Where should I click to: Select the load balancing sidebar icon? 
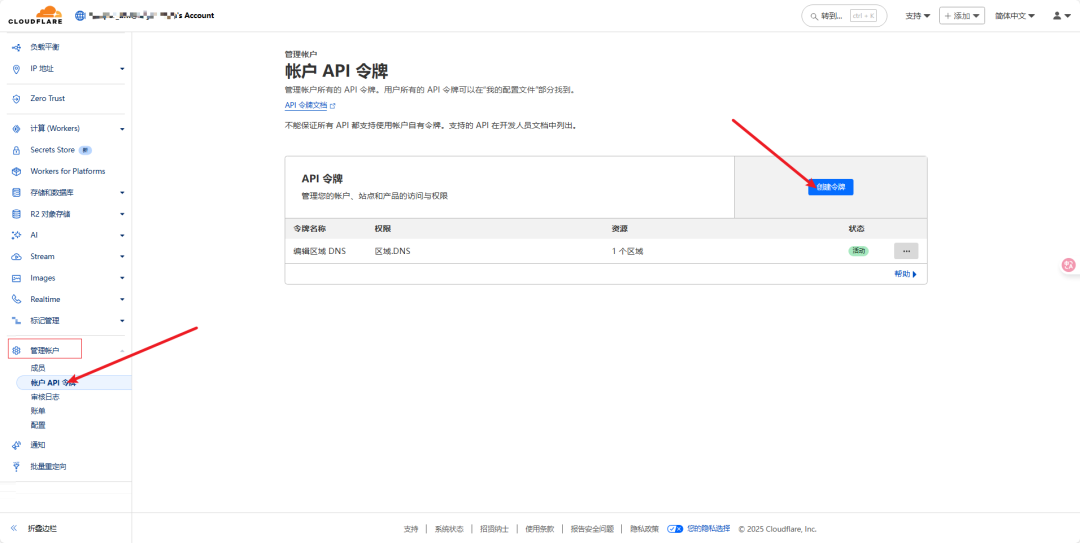17,47
